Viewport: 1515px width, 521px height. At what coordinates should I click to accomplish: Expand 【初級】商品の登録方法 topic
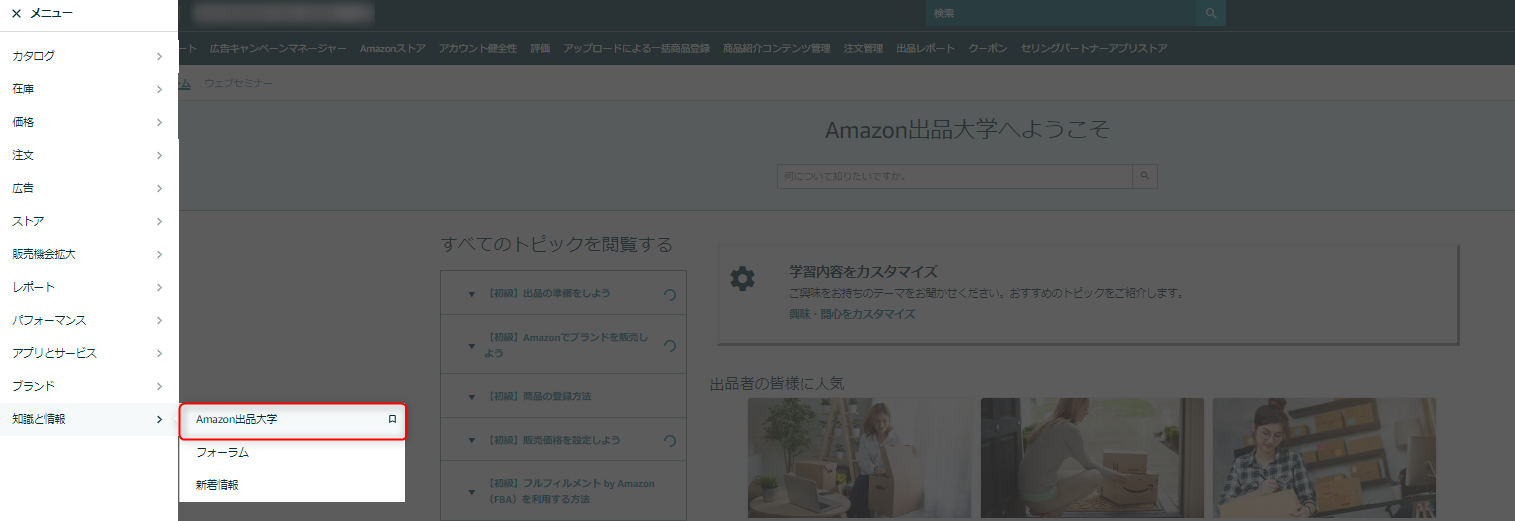pyautogui.click(x=563, y=396)
